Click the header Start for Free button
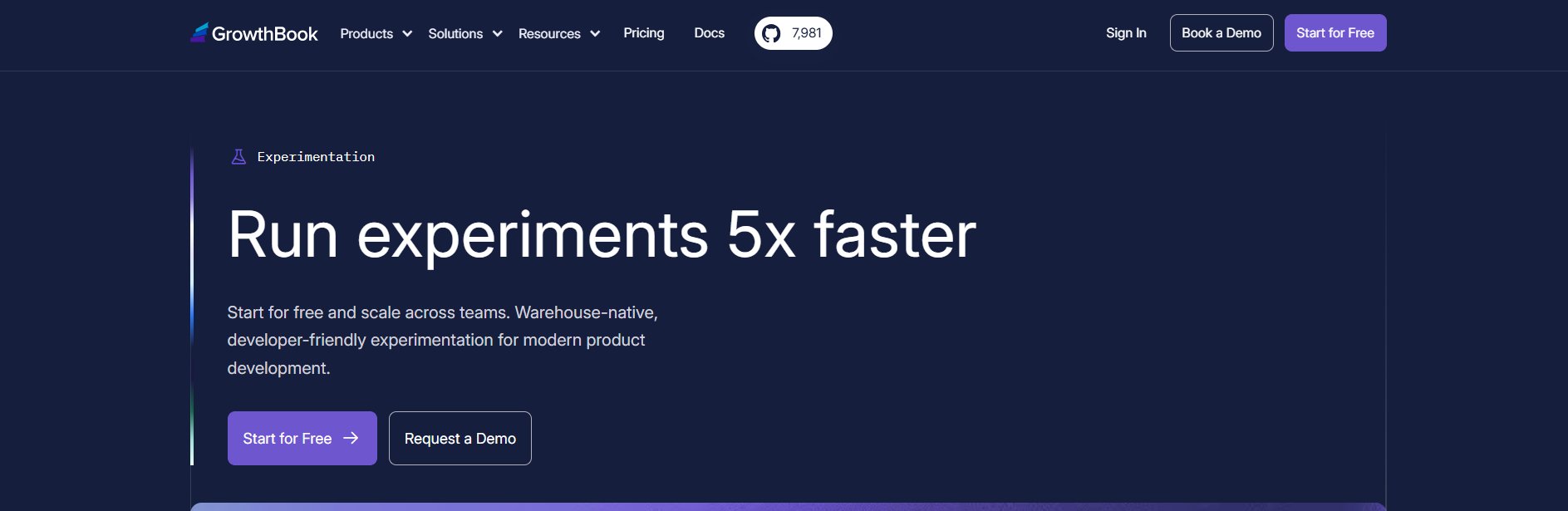The width and height of the screenshot is (1568, 511). click(1335, 33)
